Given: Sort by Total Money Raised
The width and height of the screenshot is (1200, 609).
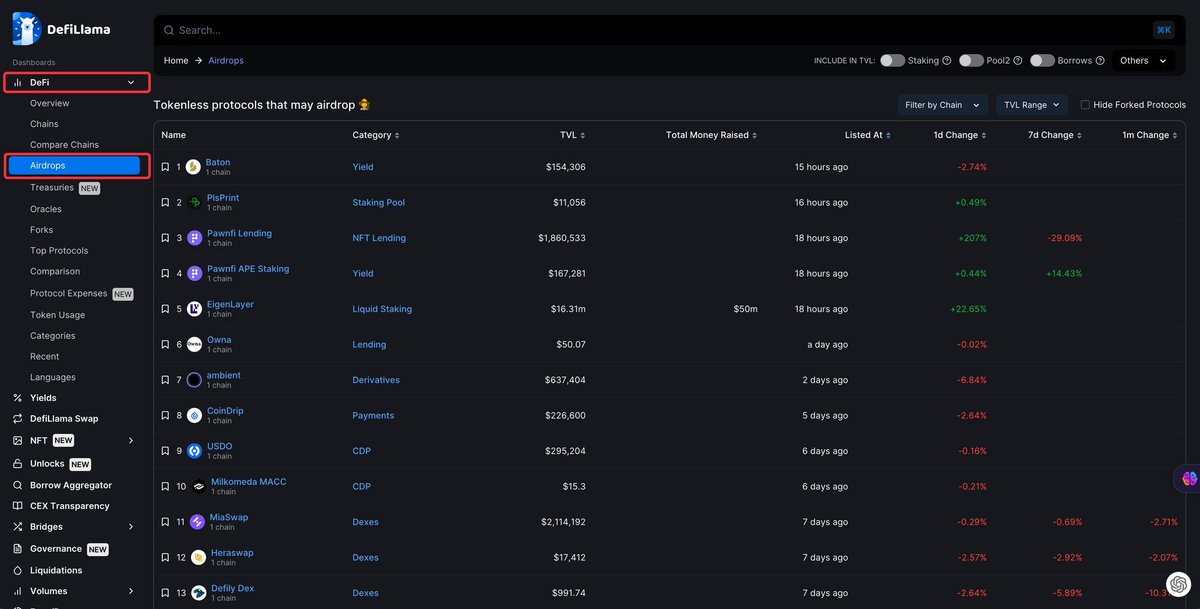Looking at the screenshot, I should [x=712, y=135].
